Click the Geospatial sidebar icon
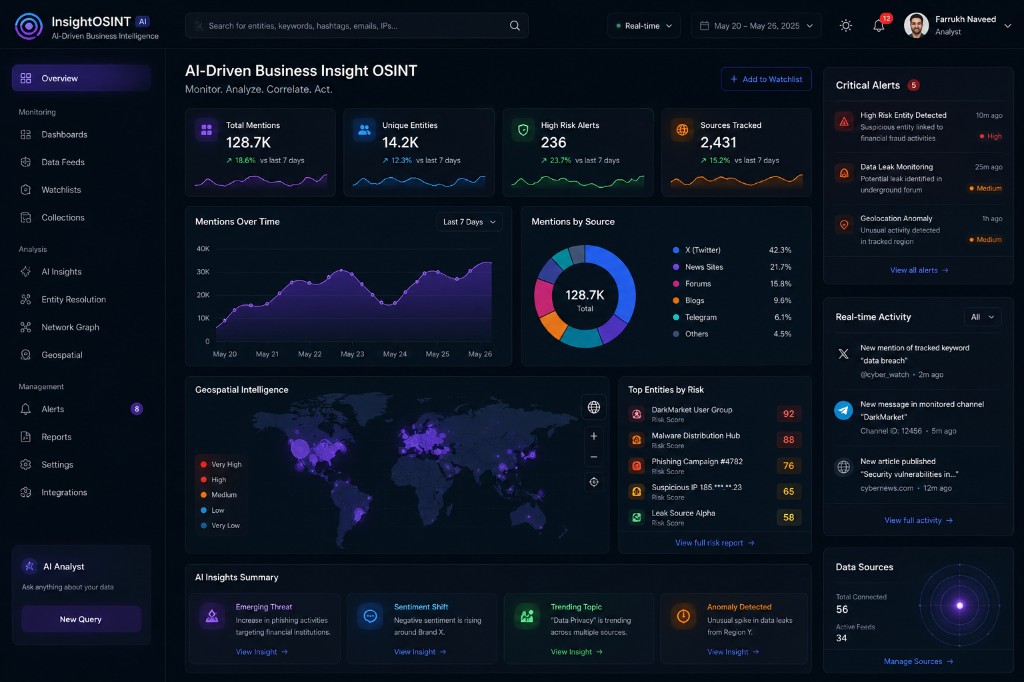The image size is (1024, 682). click(x=25, y=355)
